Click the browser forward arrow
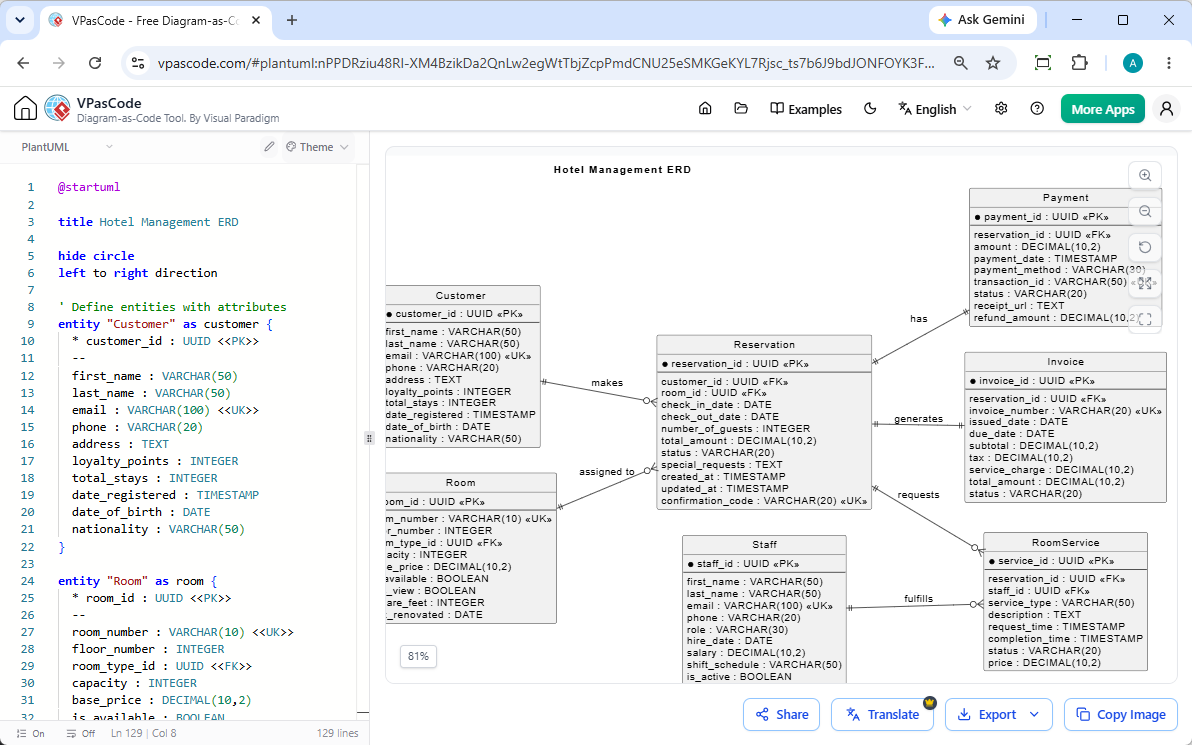This screenshot has width=1192, height=745. [59, 63]
